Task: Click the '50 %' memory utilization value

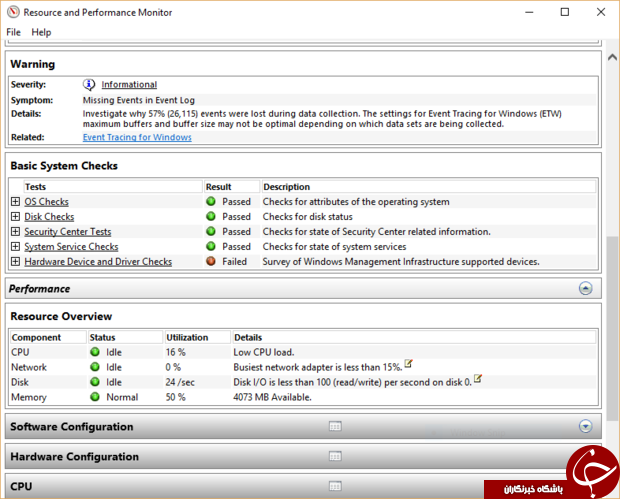Action: (176, 397)
